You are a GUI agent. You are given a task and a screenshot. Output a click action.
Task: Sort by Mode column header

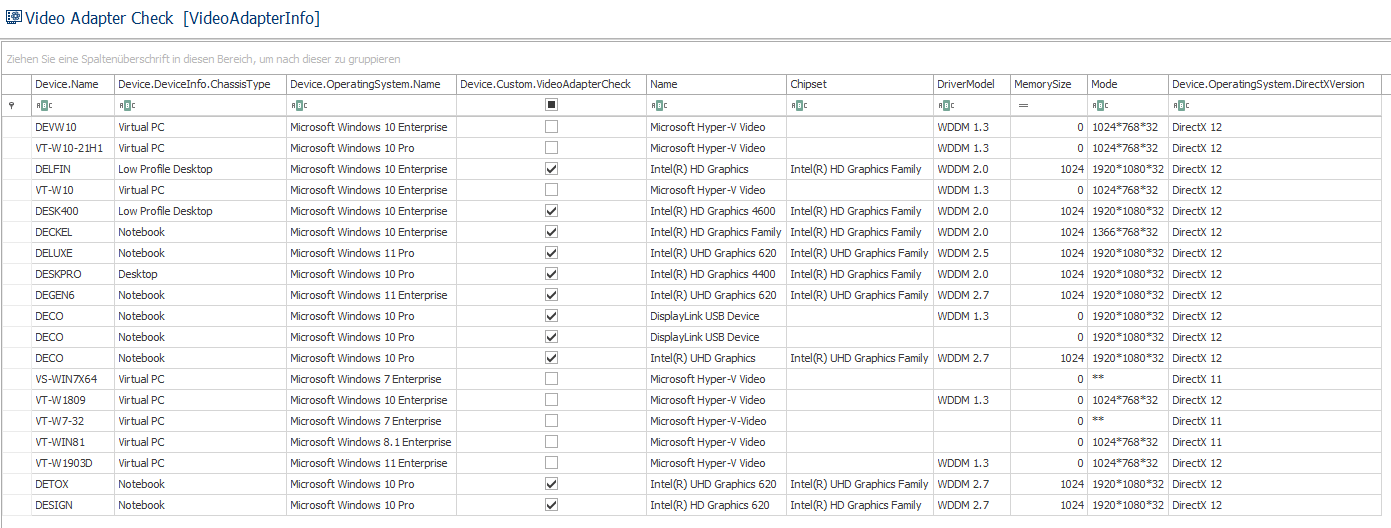[x=1128, y=84]
